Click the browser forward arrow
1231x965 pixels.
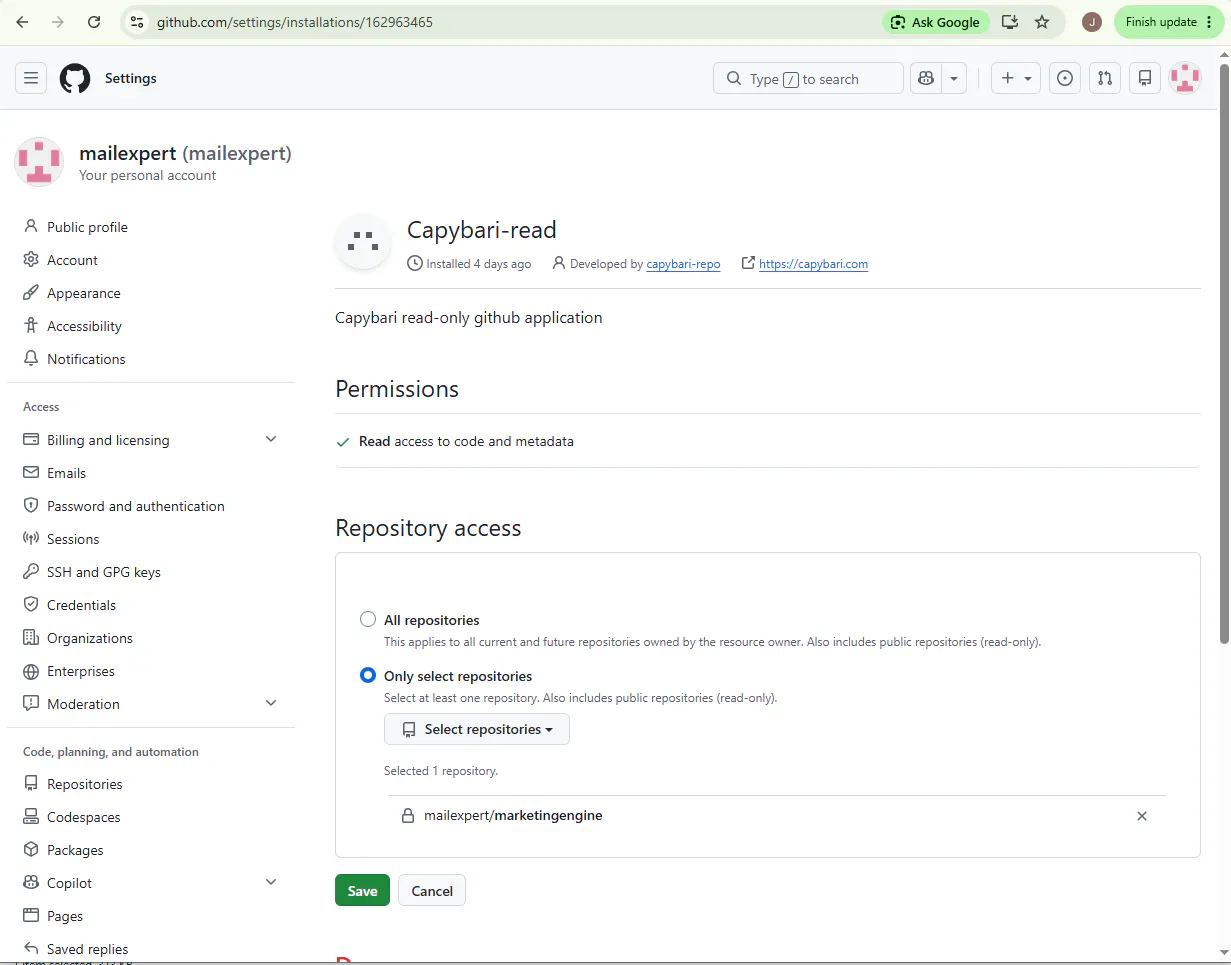click(58, 22)
